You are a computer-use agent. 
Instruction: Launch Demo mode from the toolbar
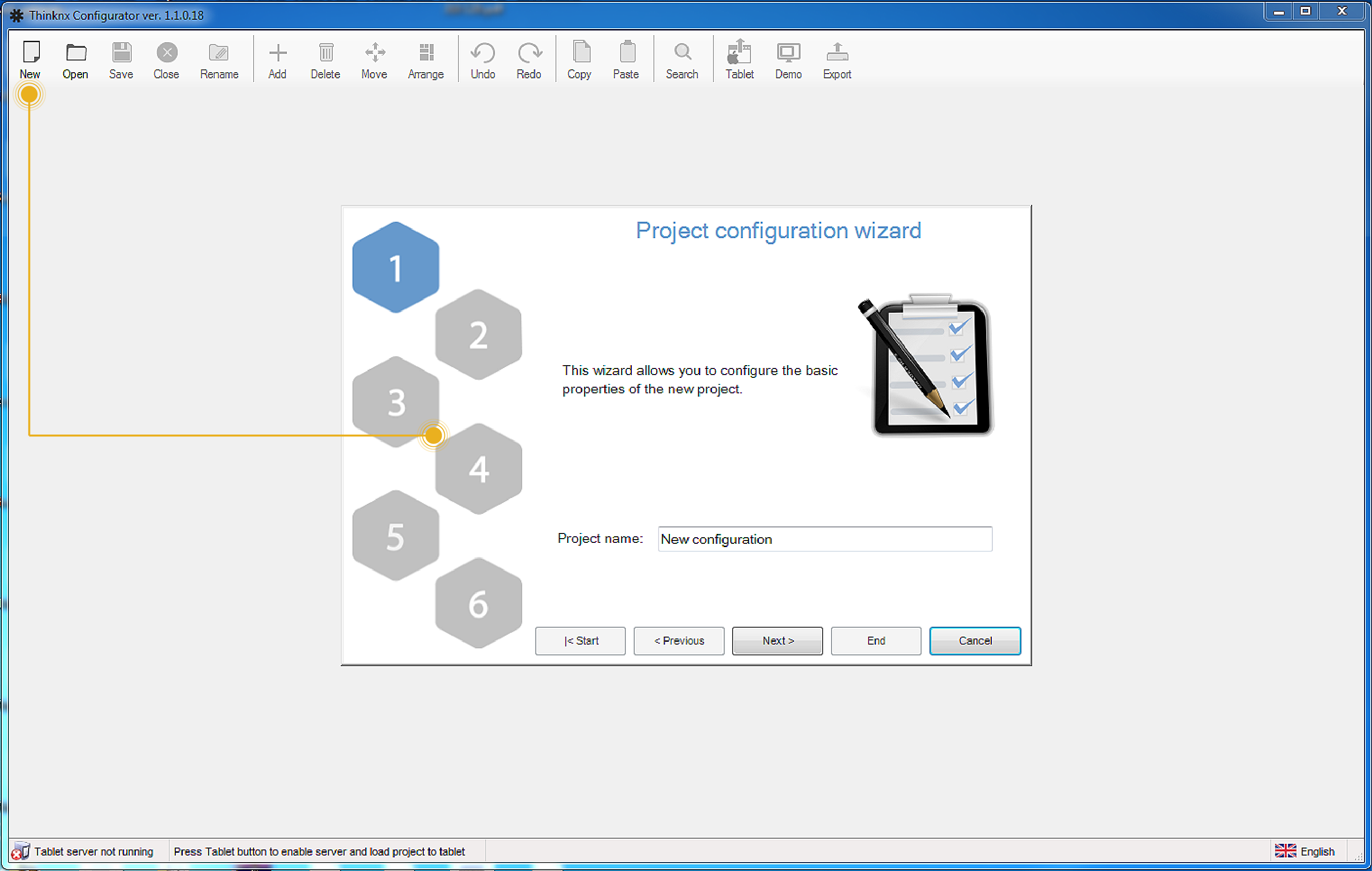788,53
